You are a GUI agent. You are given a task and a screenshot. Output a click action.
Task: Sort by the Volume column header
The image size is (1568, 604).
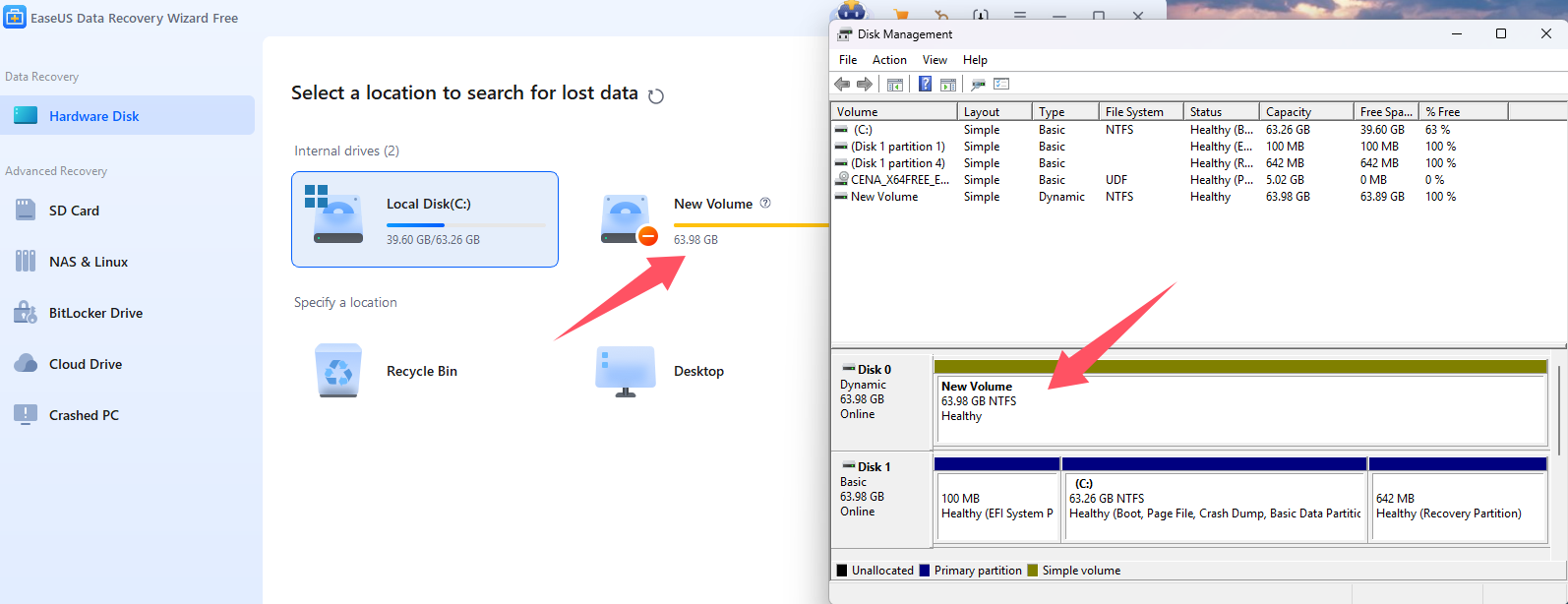point(894,111)
